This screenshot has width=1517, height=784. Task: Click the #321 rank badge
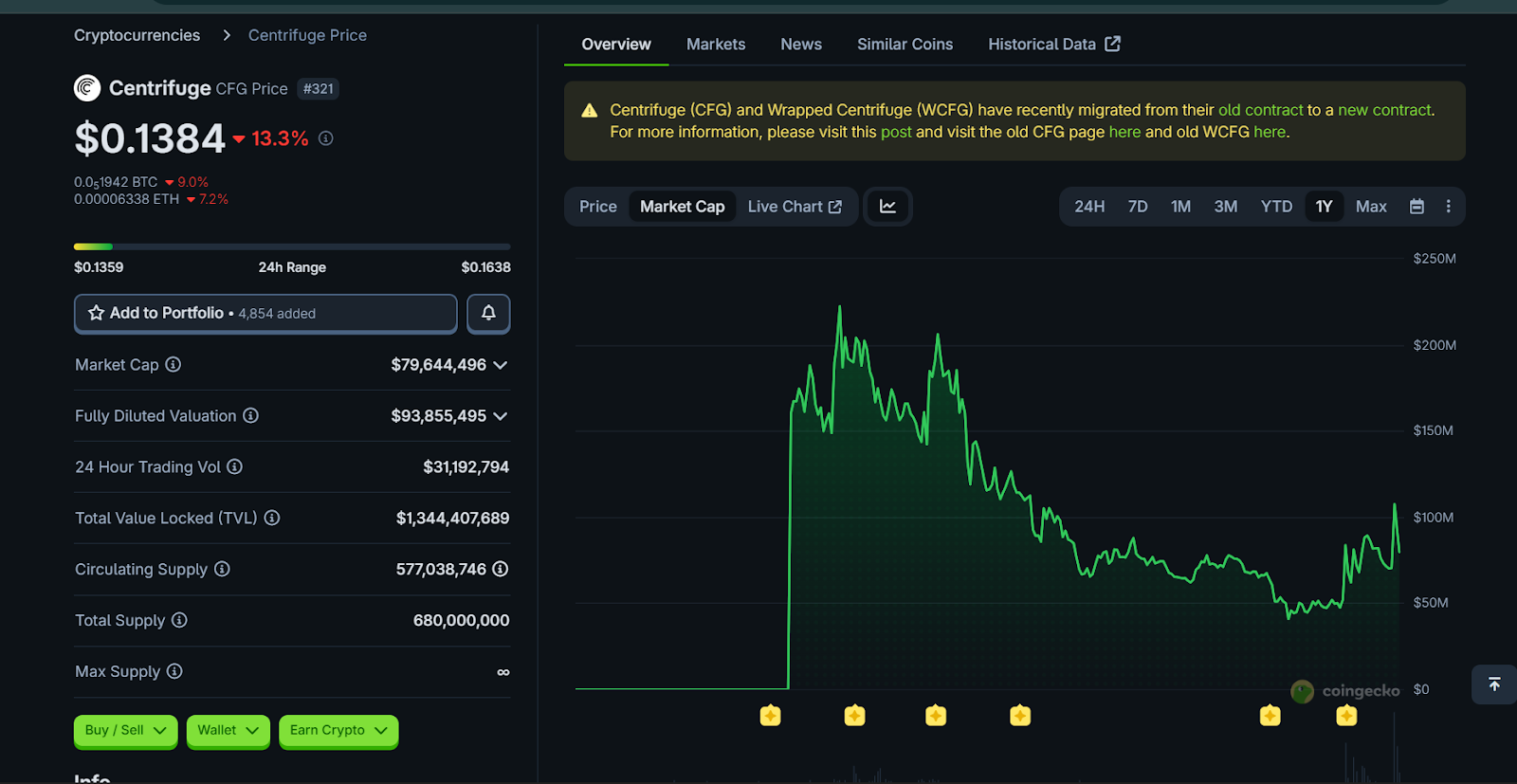[x=319, y=89]
